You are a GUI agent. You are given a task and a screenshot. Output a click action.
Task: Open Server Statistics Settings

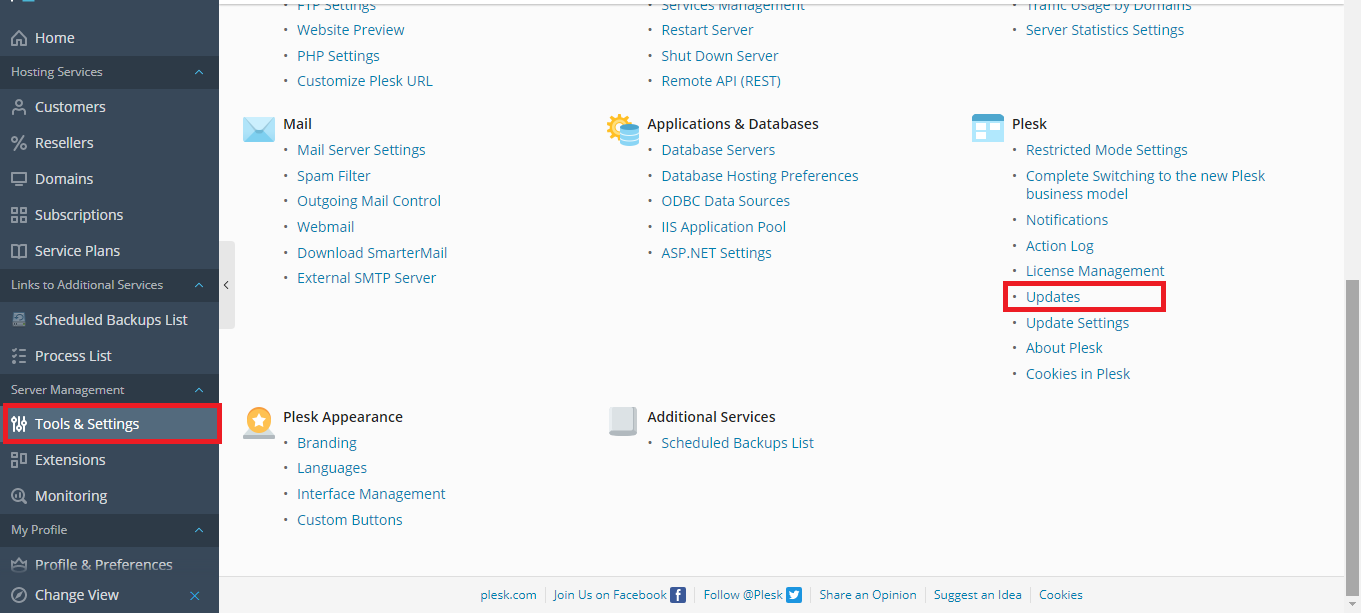[x=1105, y=30]
